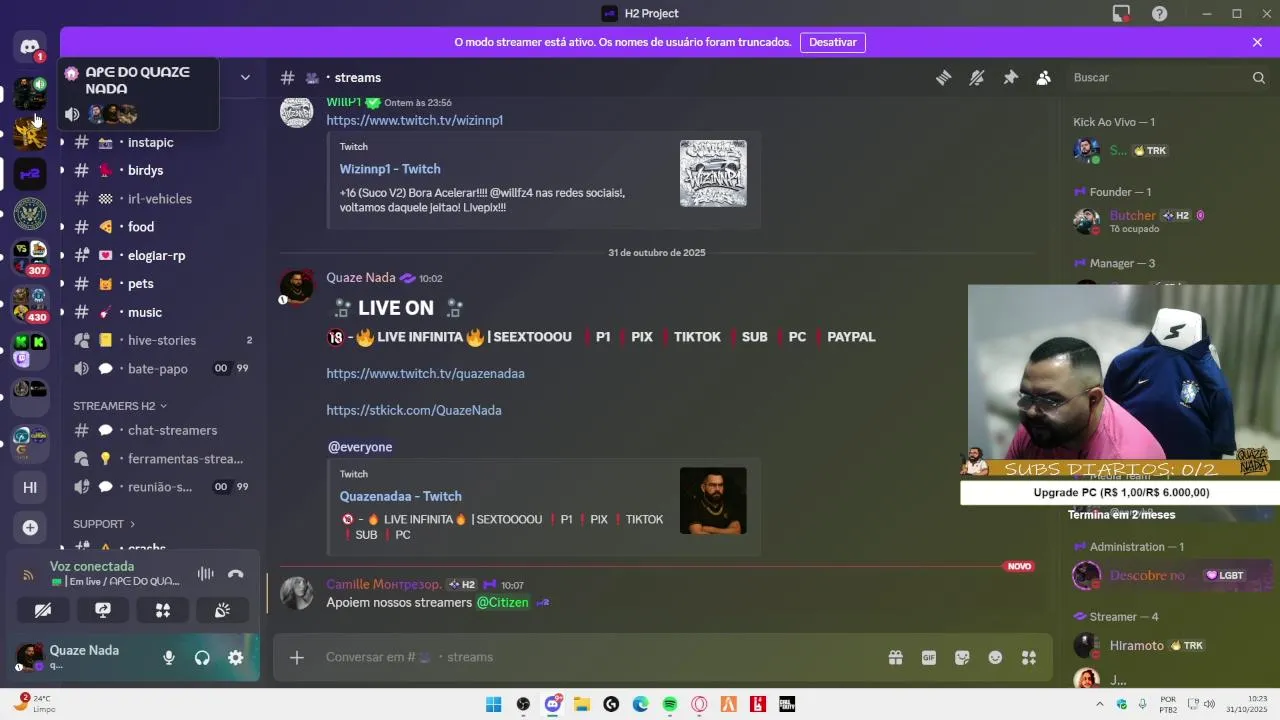Expand the server name dropdown chevron

click(x=245, y=77)
